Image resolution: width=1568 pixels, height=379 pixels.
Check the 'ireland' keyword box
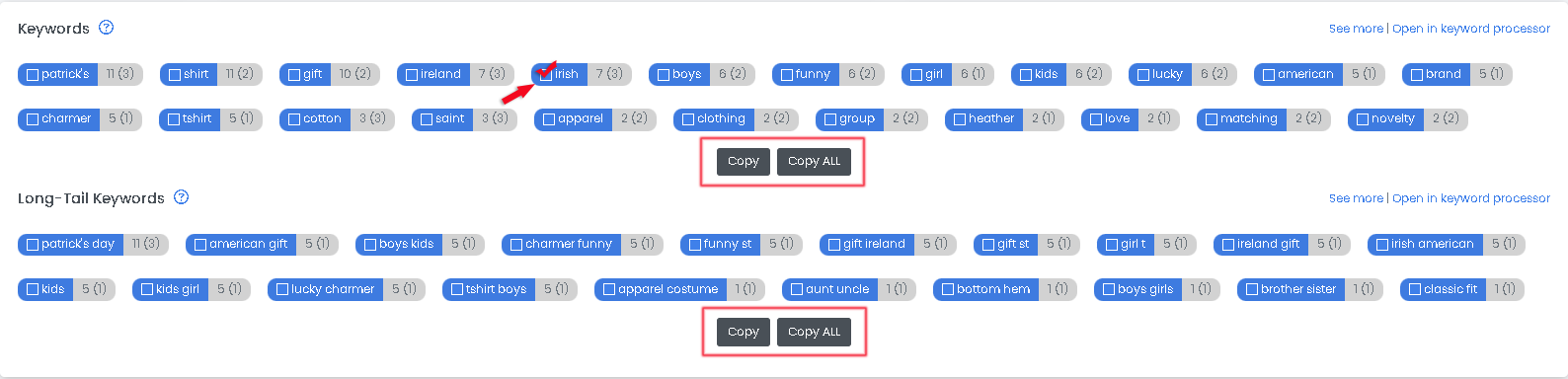pyautogui.click(x=412, y=74)
